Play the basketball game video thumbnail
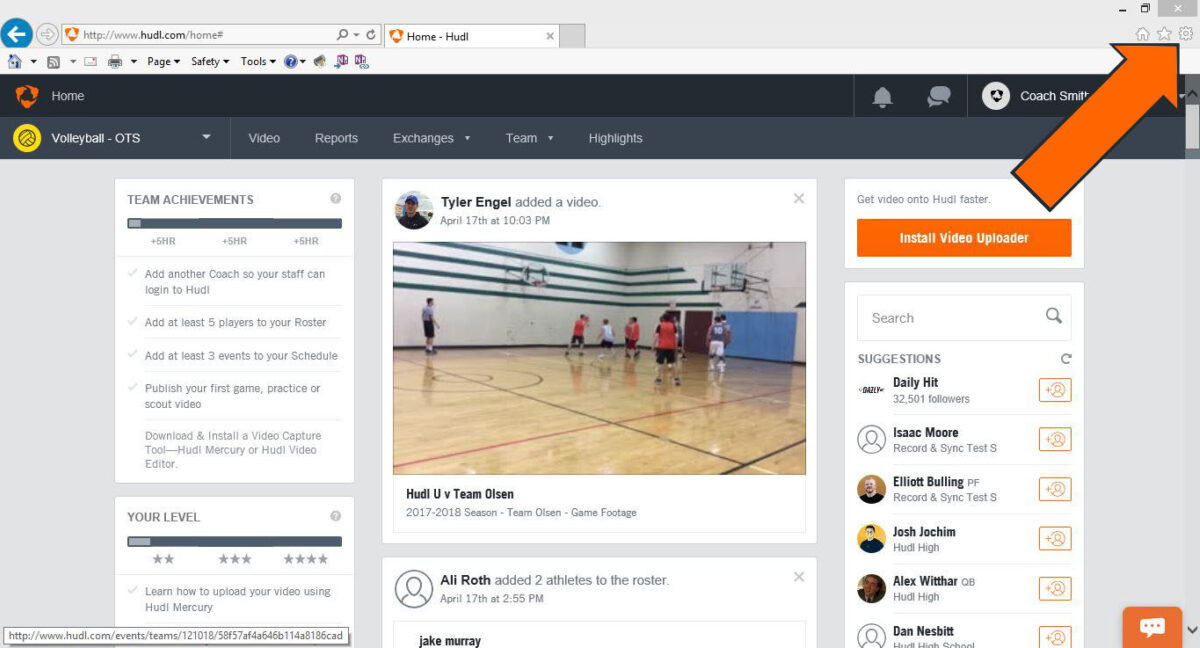The image size is (1200, 648). (x=599, y=358)
